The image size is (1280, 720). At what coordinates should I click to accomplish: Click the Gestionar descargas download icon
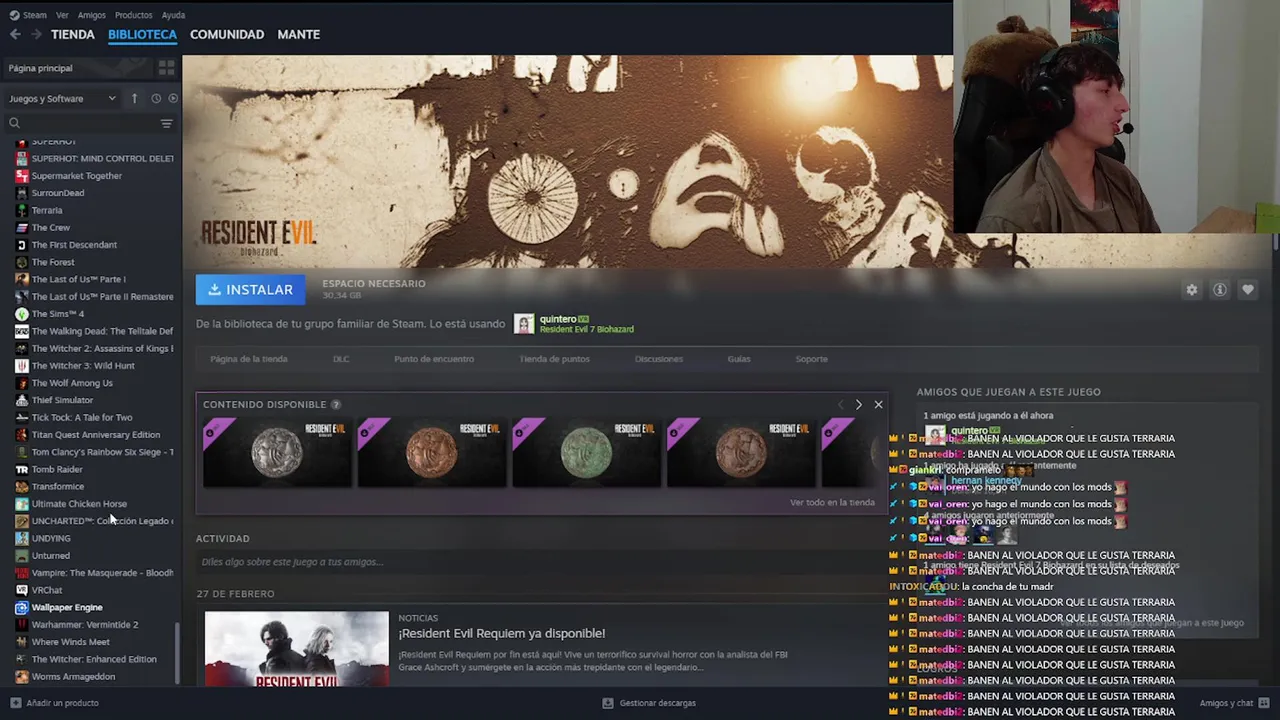(x=607, y=703)
